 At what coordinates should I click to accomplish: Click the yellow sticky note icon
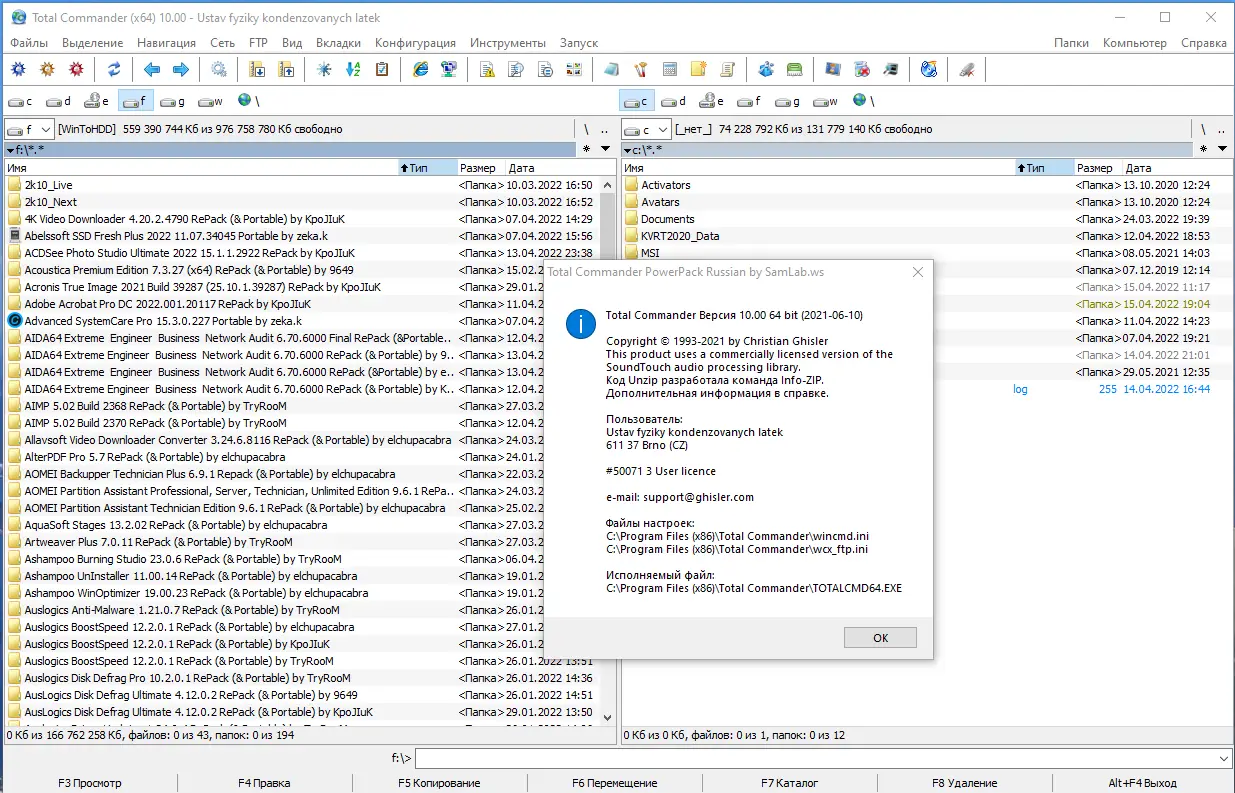[x=699, y=69]
